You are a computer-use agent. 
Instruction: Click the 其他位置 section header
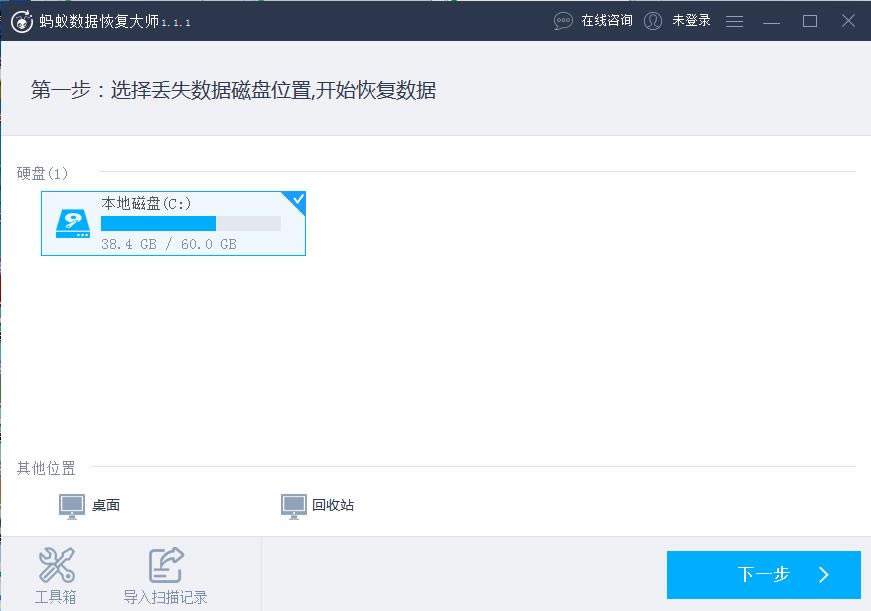click(46, 468)
